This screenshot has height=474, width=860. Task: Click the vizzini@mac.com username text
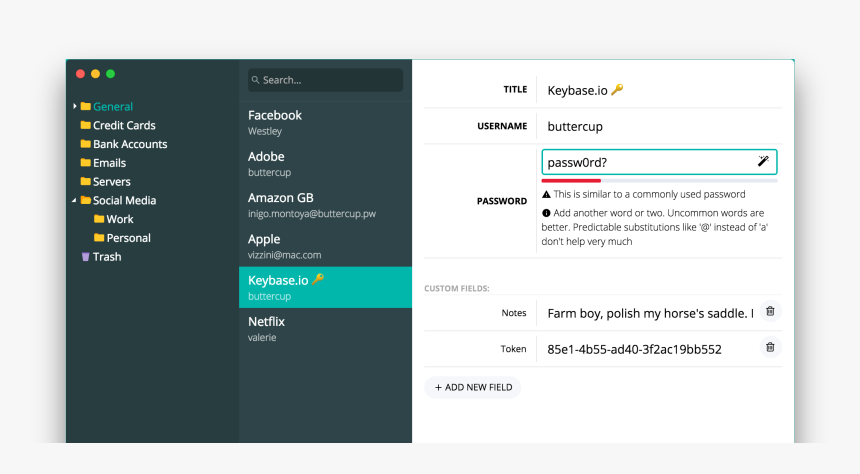pyautogui.click(x=285, y=255)
